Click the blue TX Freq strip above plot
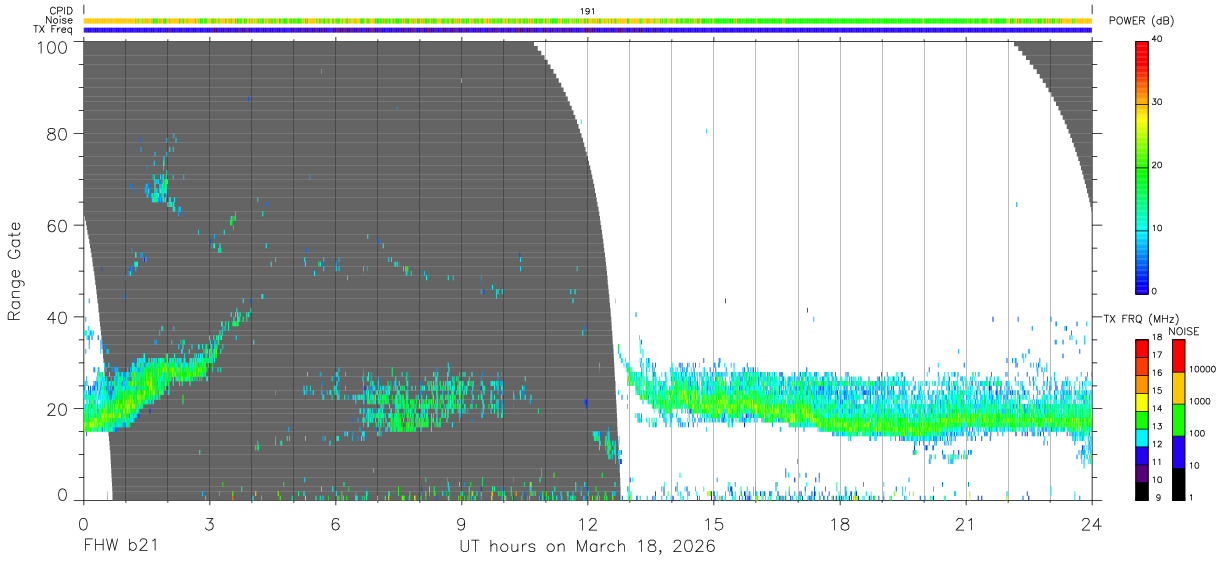The image size is (1228, 567). pos(588,30)
